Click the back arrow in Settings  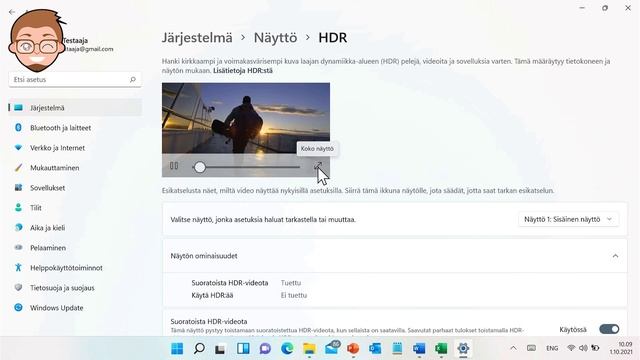(11, 12)
